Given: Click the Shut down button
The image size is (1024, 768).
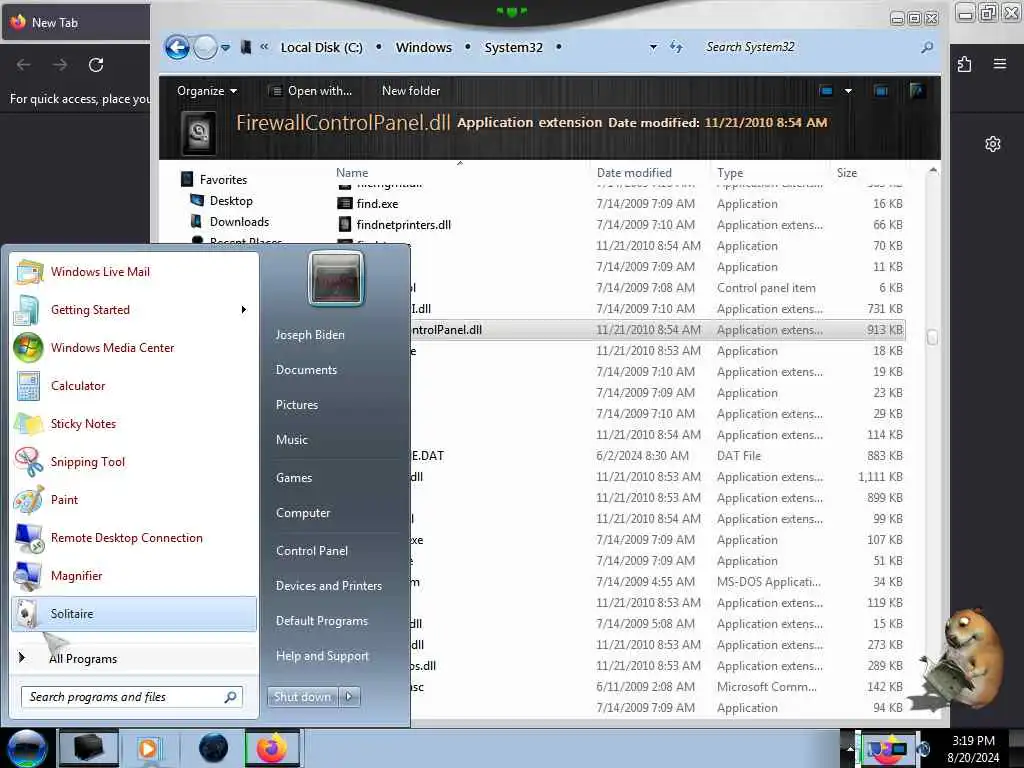Looking at the screenshot, I should 302,697.
